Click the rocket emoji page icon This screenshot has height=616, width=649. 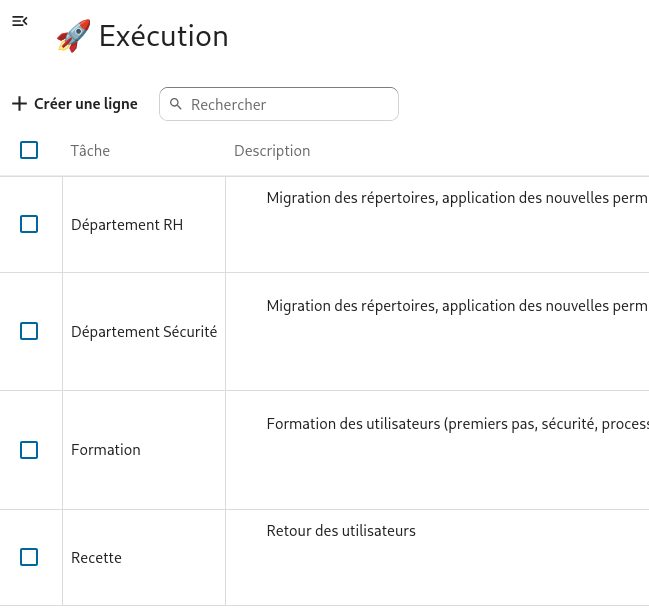click(x=73, y=36)
